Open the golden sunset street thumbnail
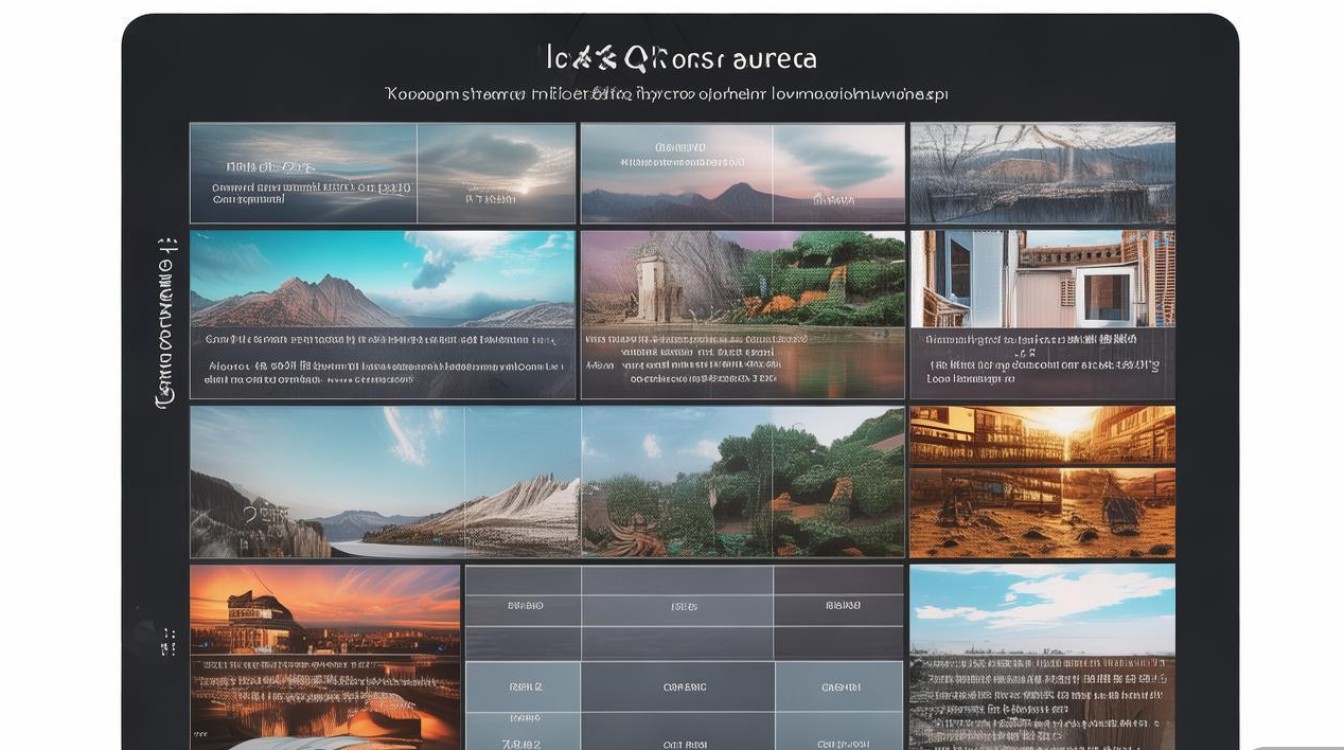The image size is (1344, 750). (1042, 435)
